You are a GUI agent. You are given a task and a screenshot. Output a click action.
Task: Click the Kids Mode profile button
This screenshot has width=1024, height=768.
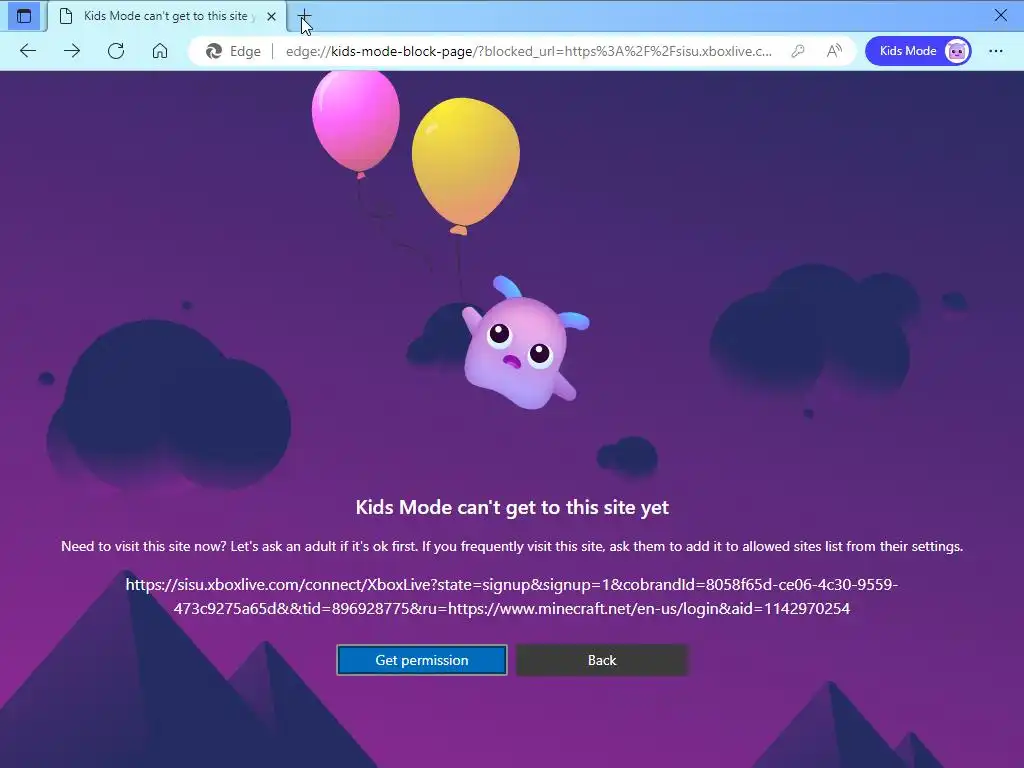point(918,51)
